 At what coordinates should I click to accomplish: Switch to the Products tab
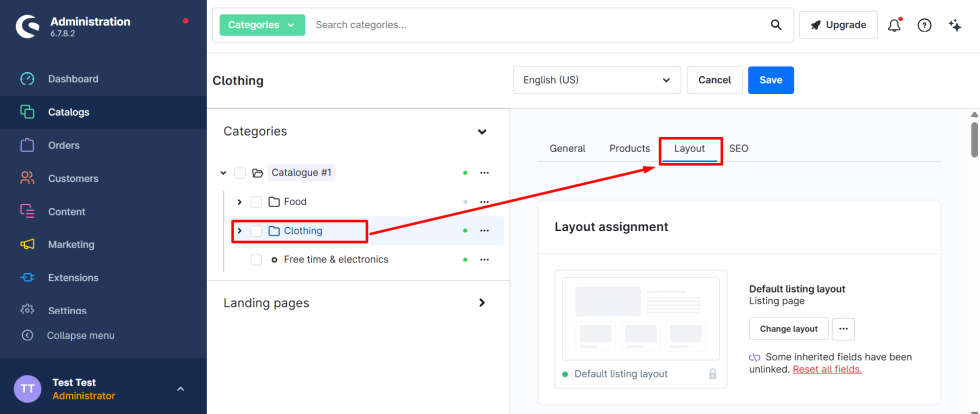pyautogui.click(x=629, y=148)
